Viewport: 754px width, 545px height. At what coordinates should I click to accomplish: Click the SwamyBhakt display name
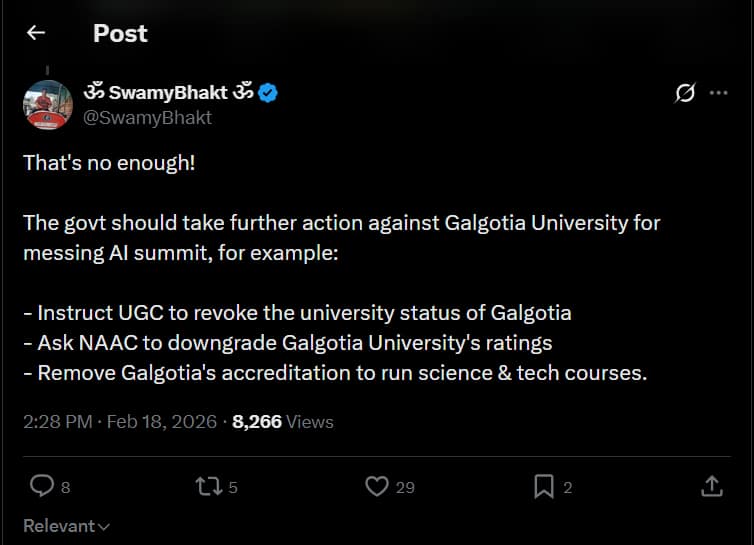(167, 93)
